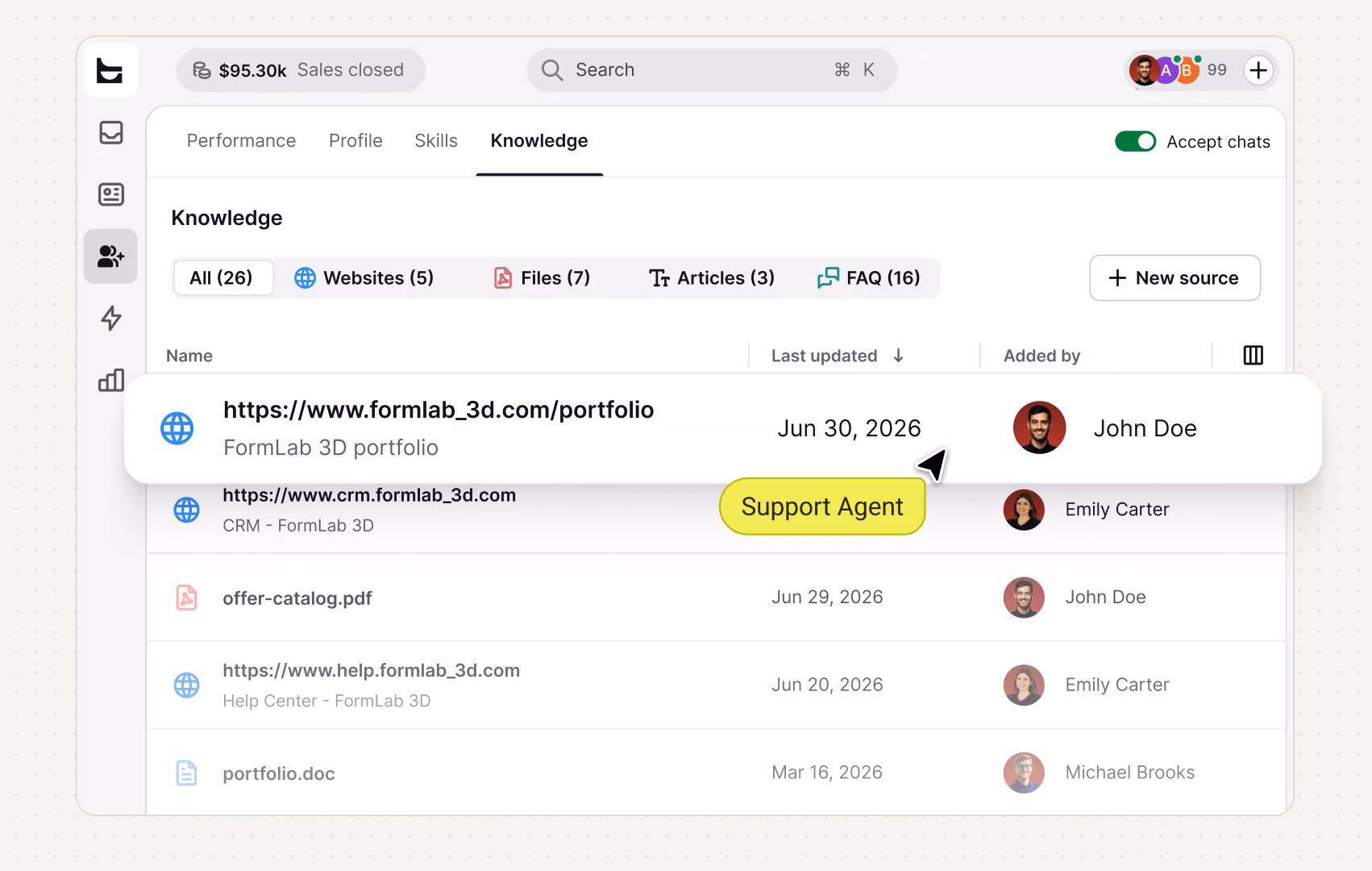Click the globe icon for FormLab portfolio
Viewport: 1372px width, 871px height.
[x=177, y=428]
